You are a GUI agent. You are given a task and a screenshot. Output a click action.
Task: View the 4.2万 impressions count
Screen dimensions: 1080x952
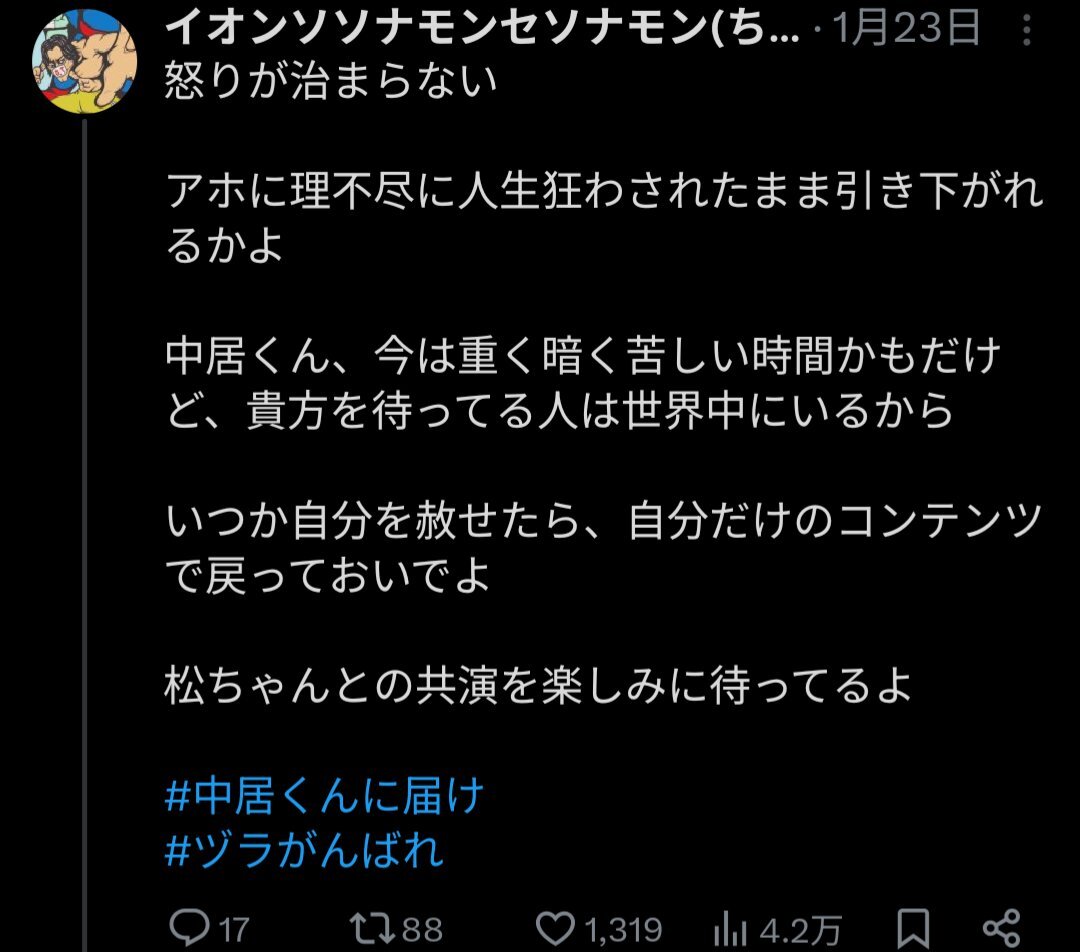800,931
